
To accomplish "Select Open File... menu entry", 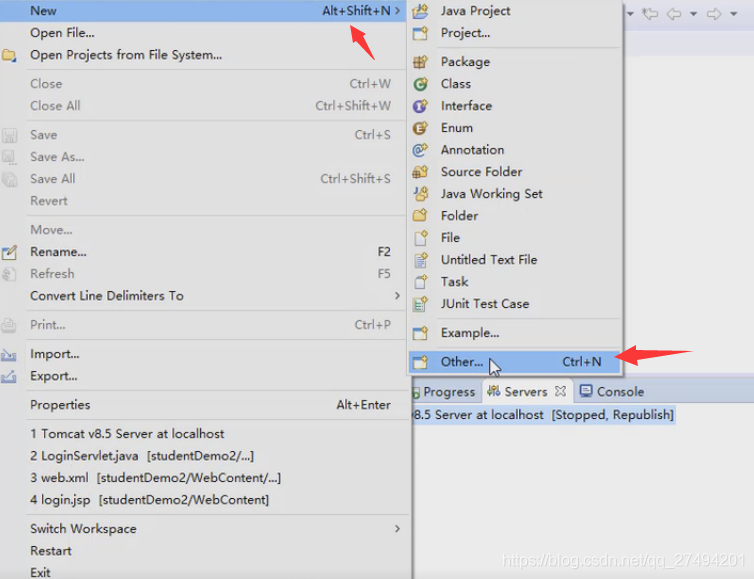I will click(x=203, y=33).
